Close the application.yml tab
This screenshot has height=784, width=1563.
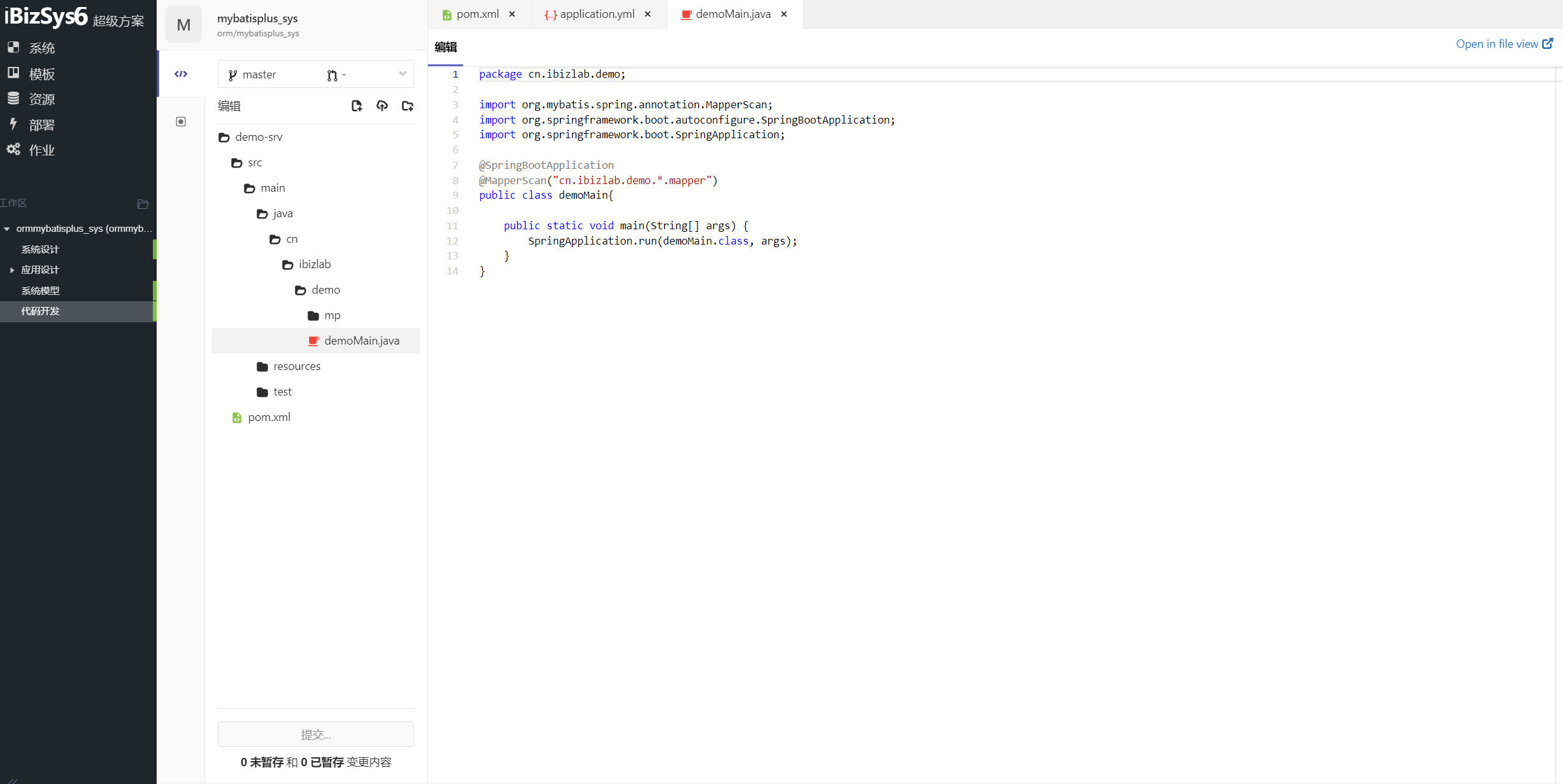click(648, 14)
